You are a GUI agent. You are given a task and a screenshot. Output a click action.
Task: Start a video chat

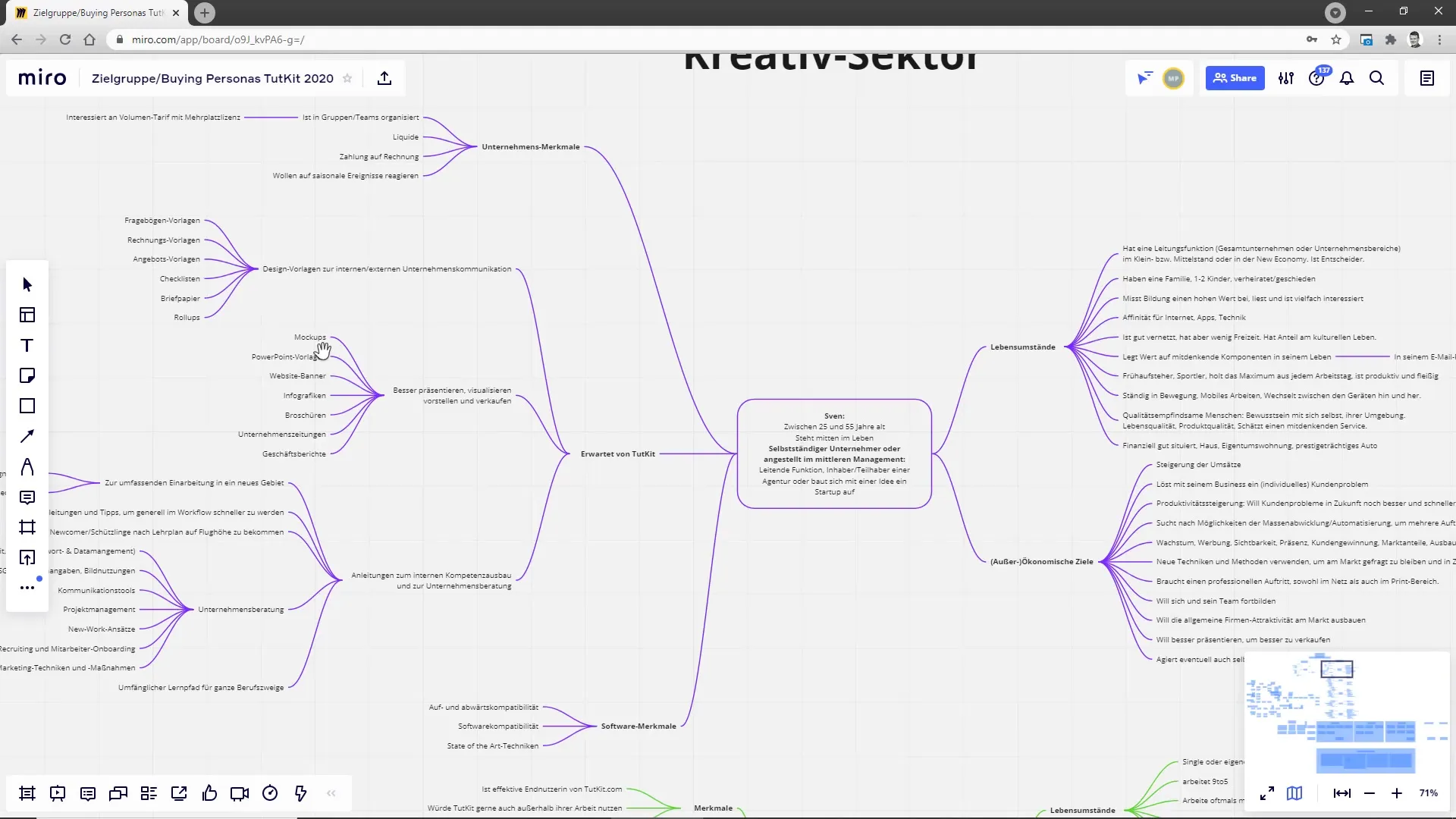[240, 793]
